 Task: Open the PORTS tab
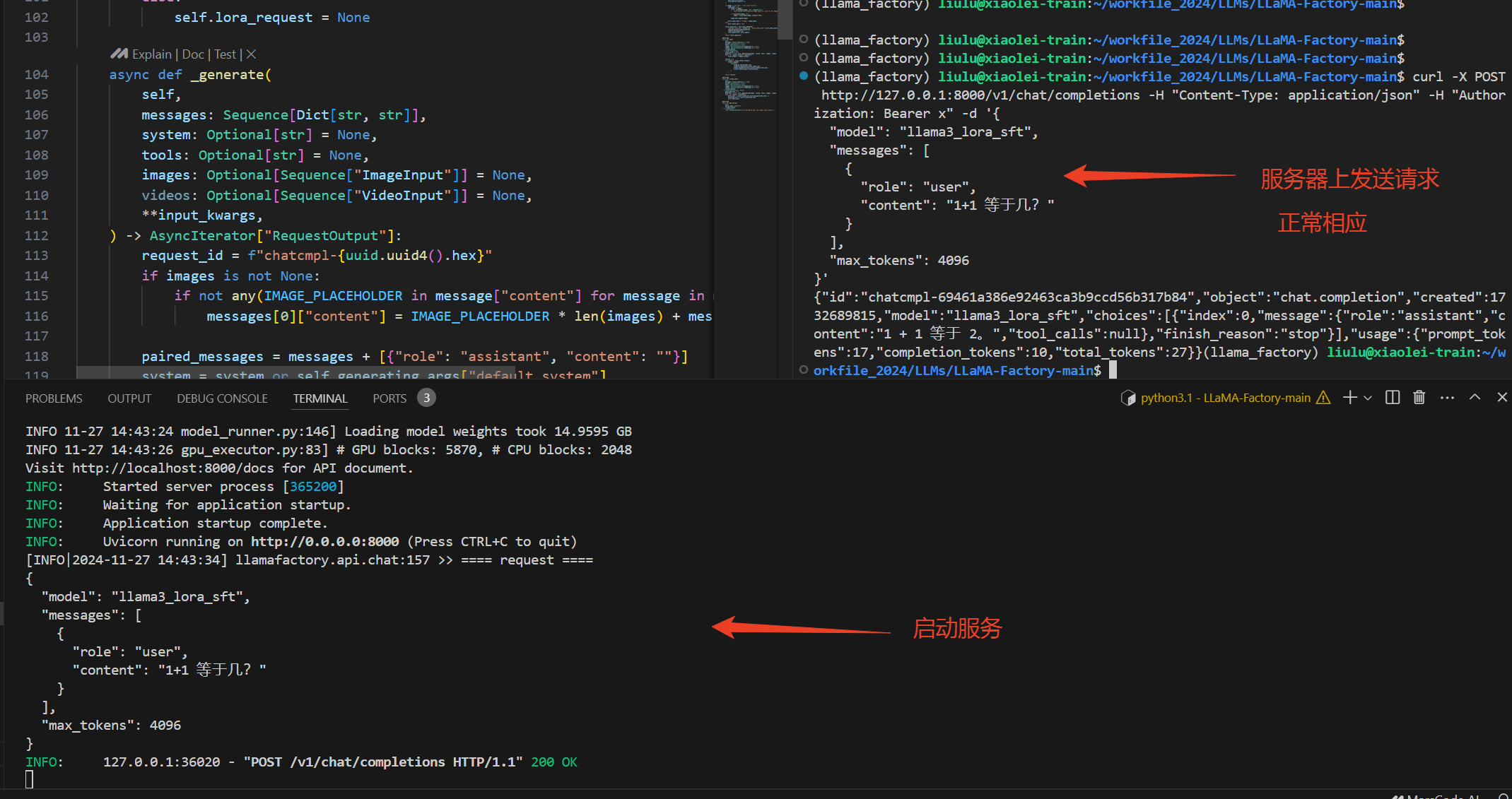point(389,398)
